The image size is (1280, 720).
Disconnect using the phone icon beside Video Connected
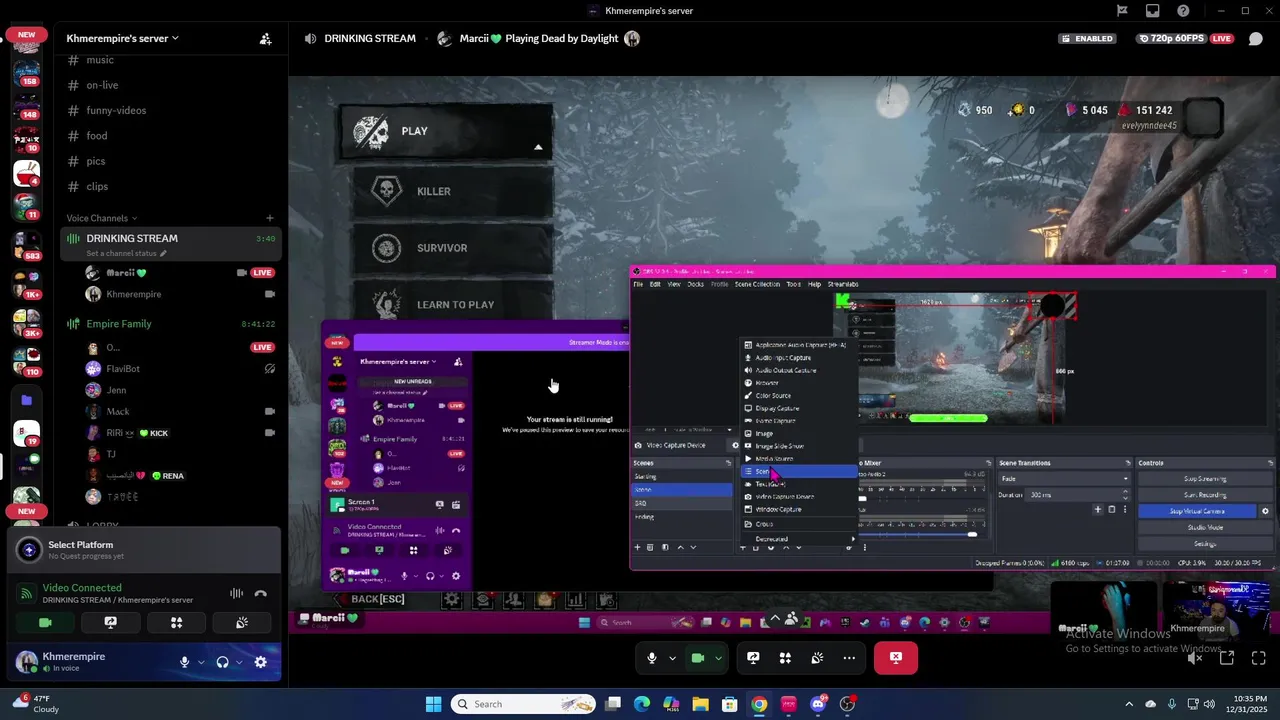click(x=261, y=594)
